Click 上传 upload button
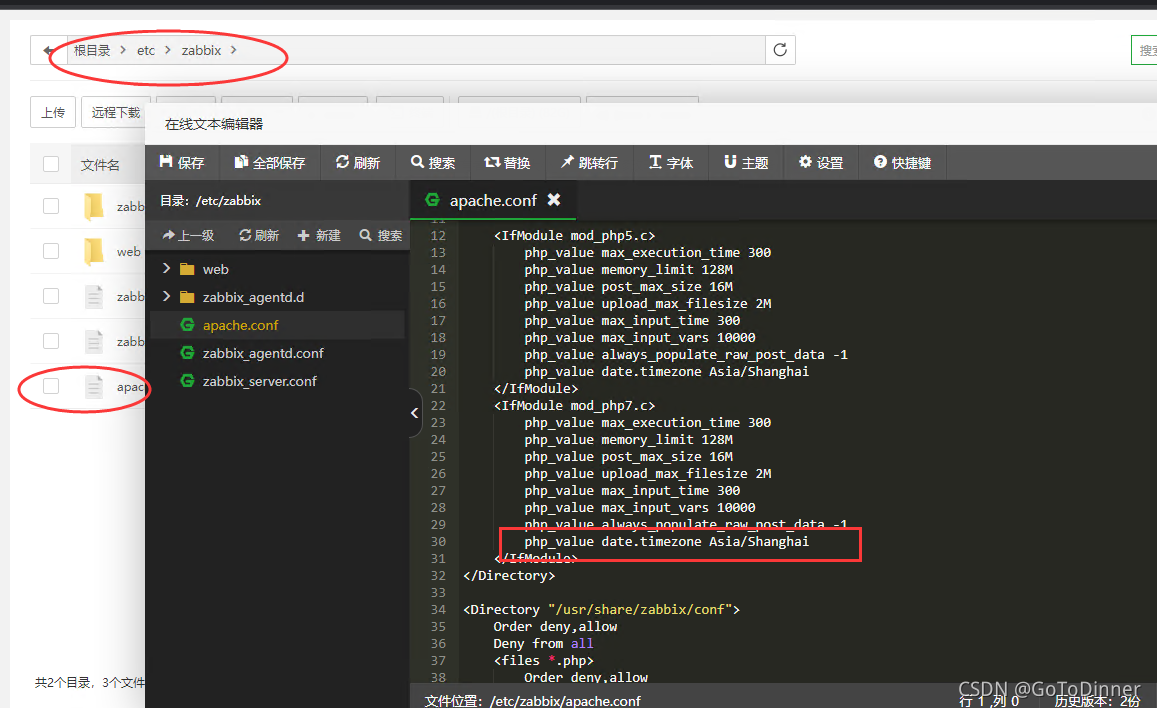 point(53,112)
